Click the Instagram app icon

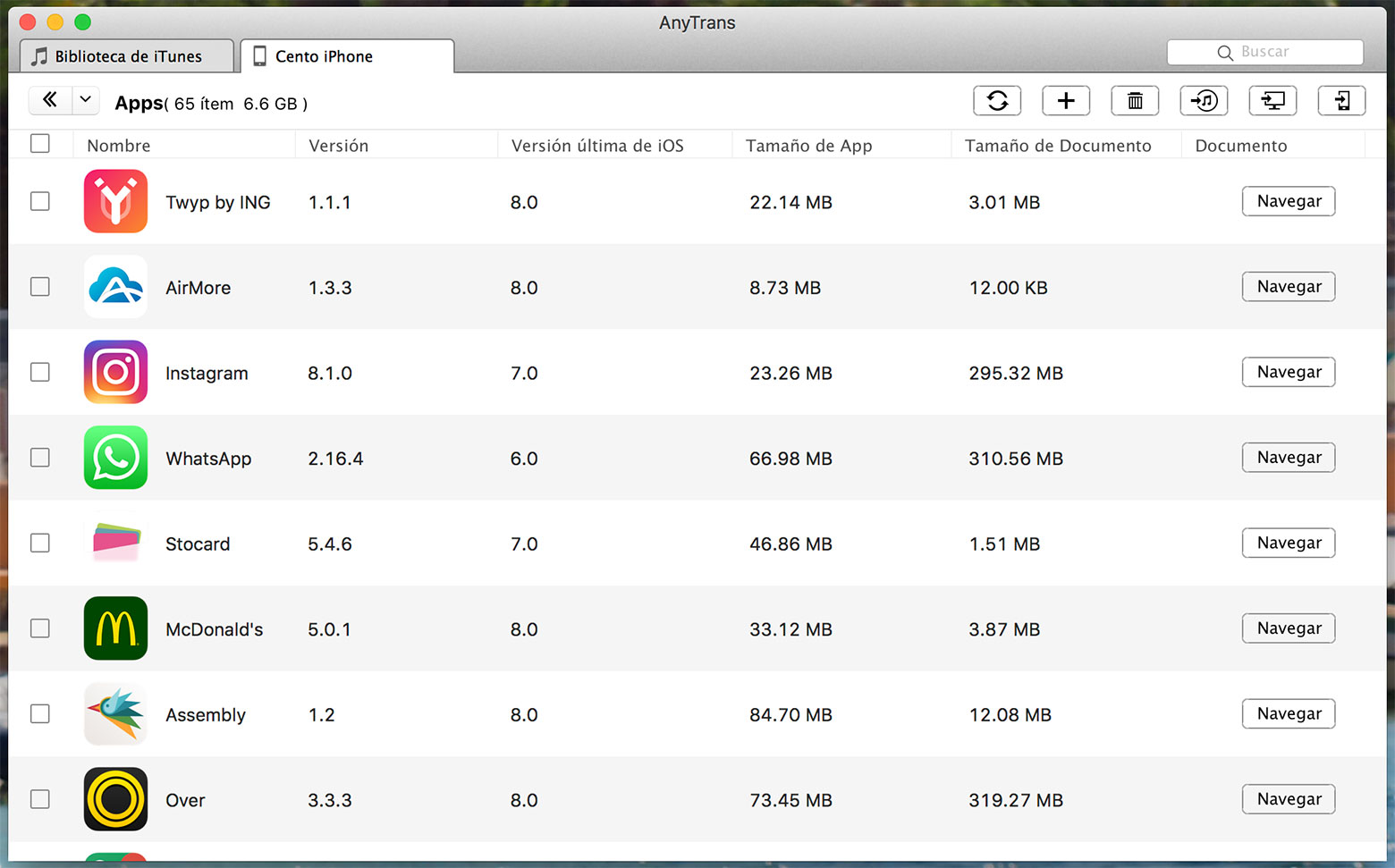(x=115, y=372)
